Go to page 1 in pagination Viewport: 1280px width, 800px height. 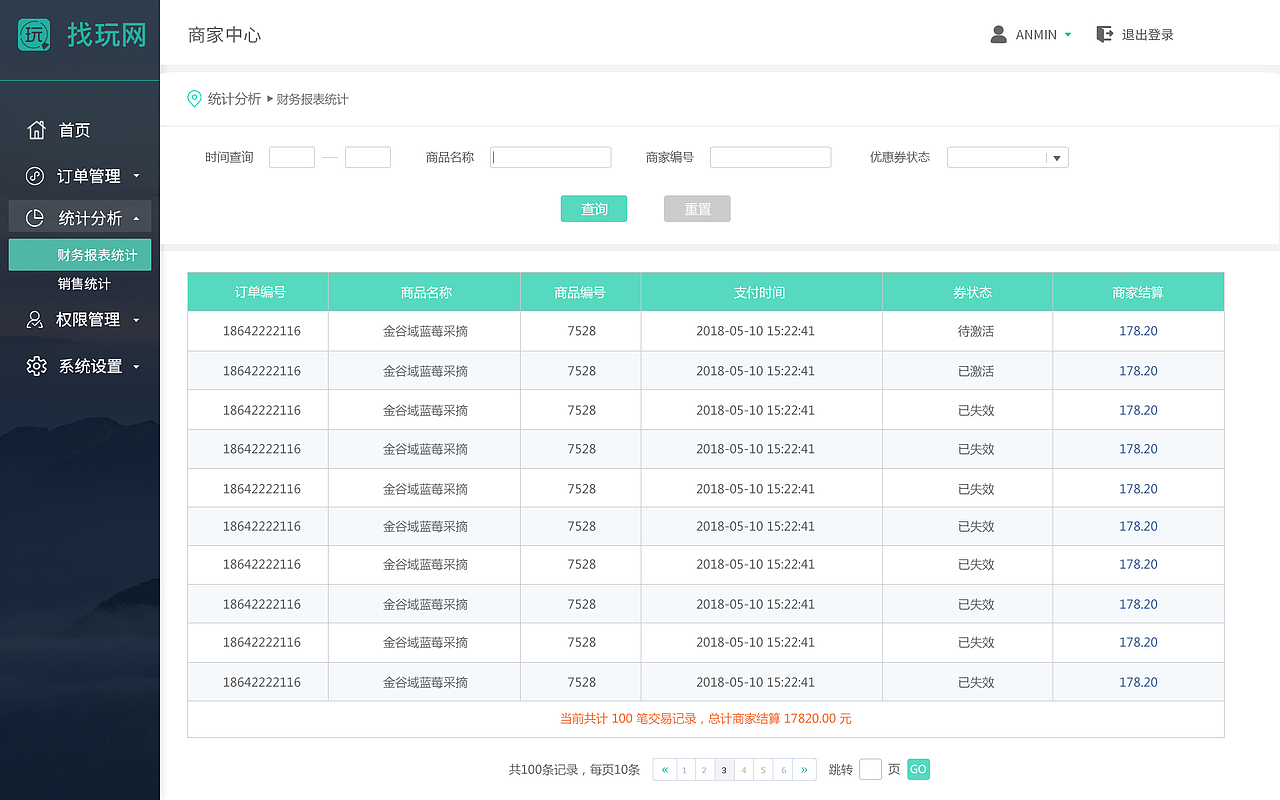(685, 769)
